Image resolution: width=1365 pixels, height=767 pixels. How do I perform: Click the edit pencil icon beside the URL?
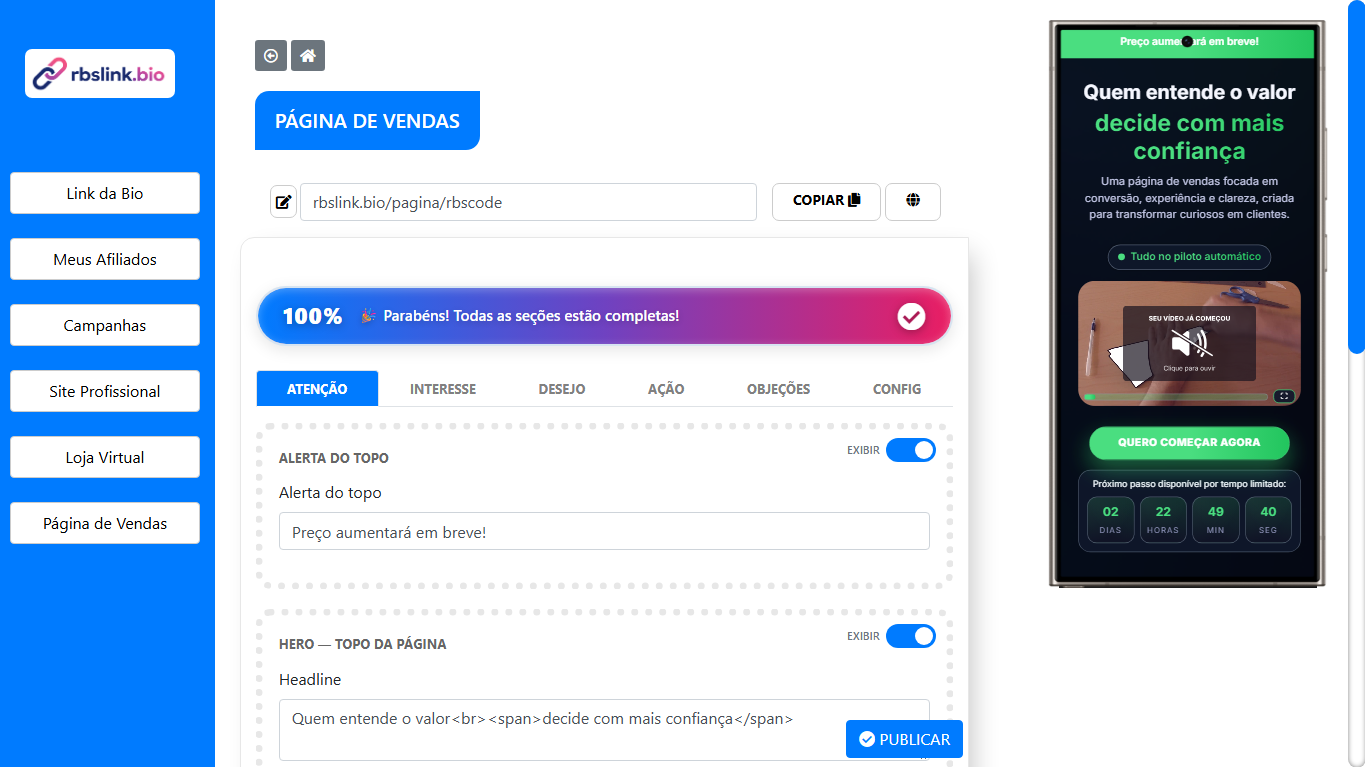pyautogui.click(x=283, y=201)
